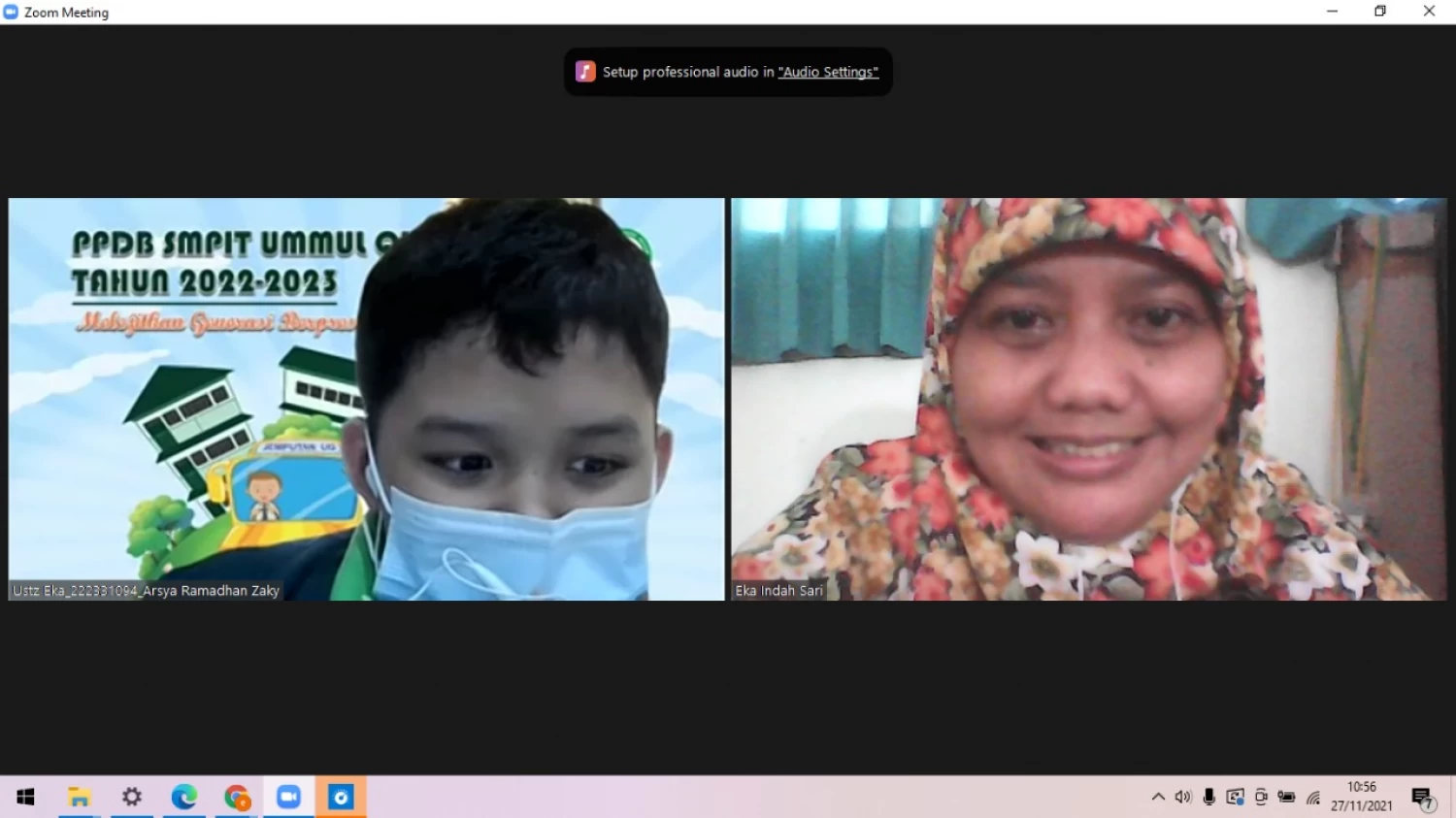The width and height of the screenshot is (1456, 818).
Task: Launch Microsoft Edge from taskbar
Action: tap(183, 797)
